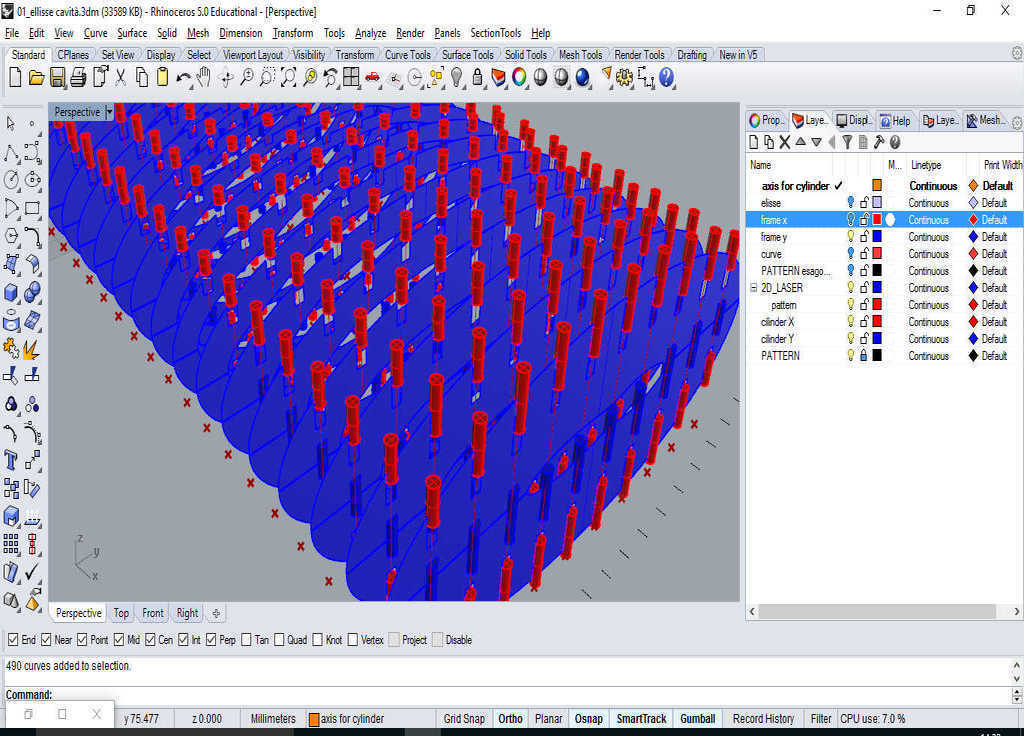
Task: Toggle Osnap in status bar
Action: tap(588, 718)
